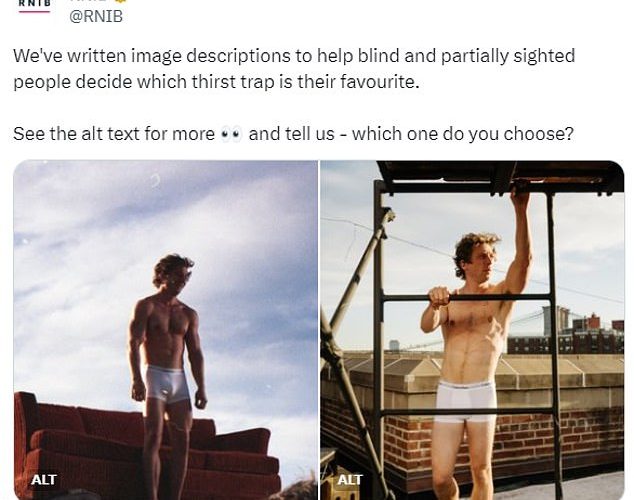This screenshot has height=500, width=634.
Task: Click the raised hand gripping the roof beam
Action: (x=521, y=196)
